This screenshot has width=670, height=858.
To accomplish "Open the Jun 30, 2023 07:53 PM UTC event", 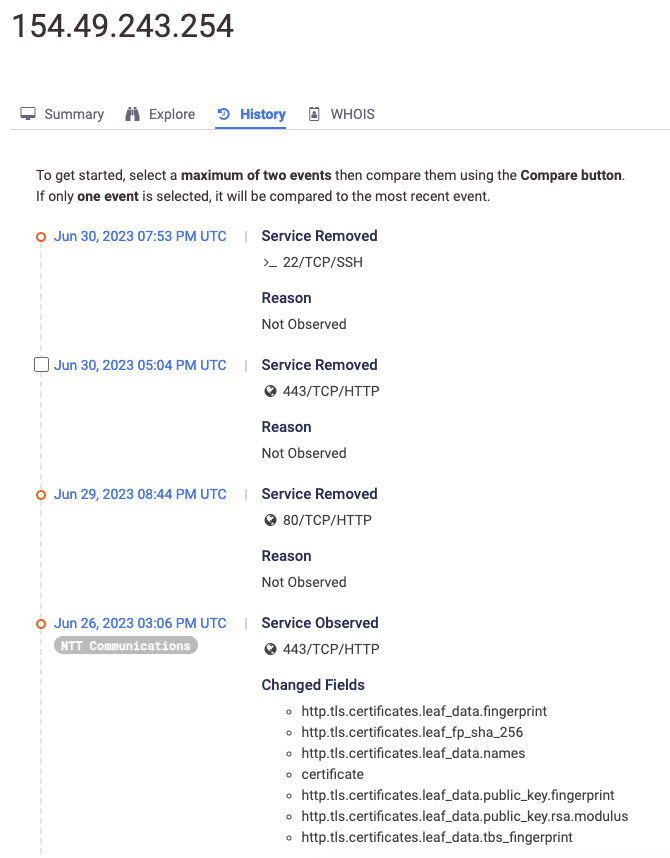I will coord(140,236).
